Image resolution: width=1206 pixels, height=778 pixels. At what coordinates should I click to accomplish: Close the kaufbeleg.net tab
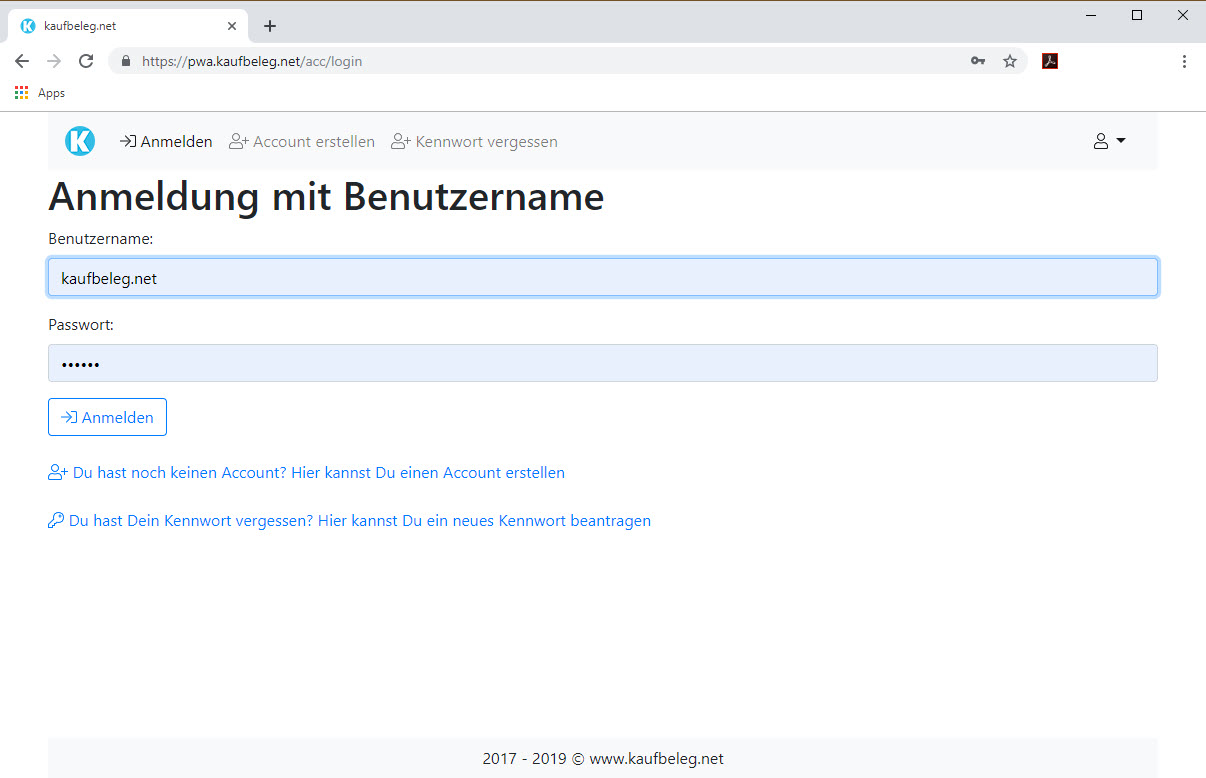232,26
